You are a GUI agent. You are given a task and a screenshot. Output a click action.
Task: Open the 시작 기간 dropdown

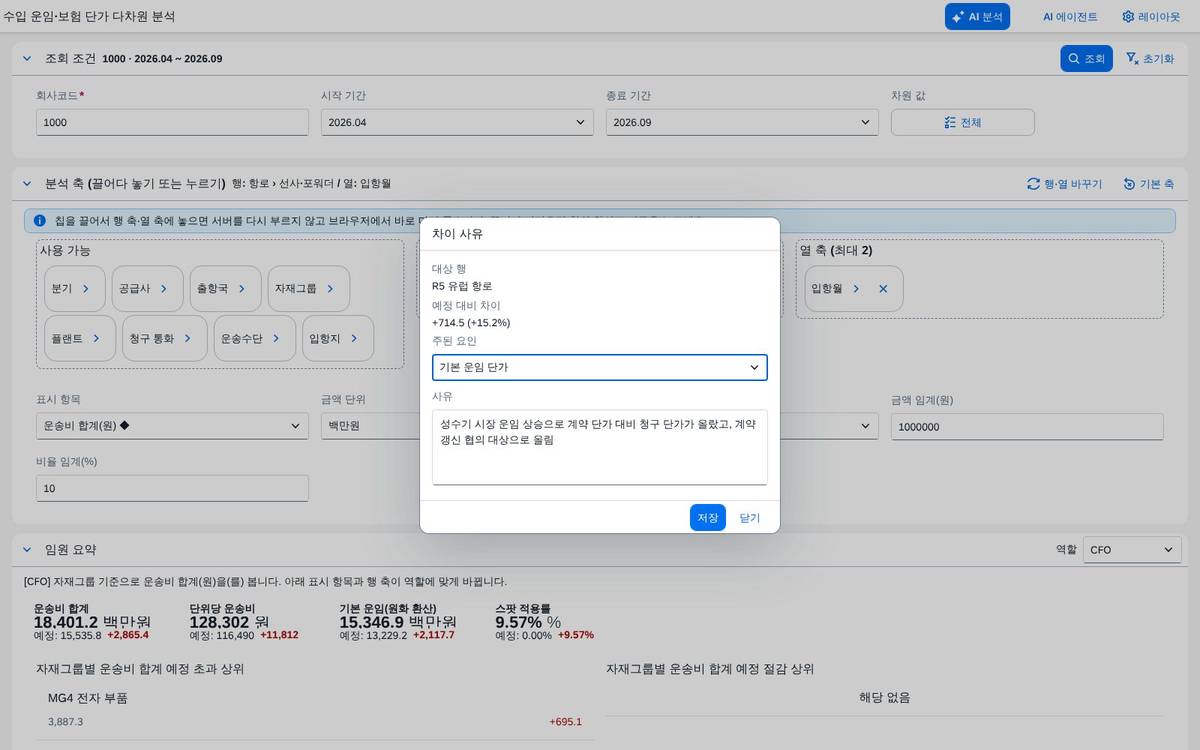[457, 122]
